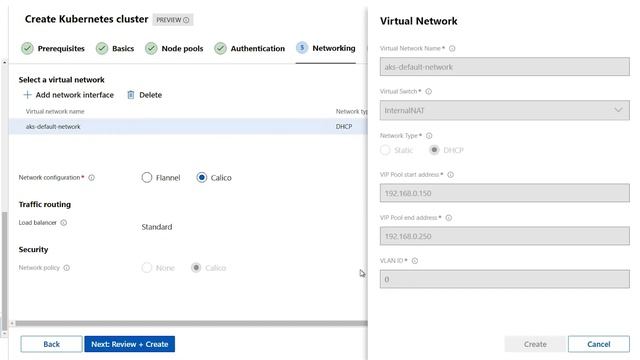Image resolution: width=640 pixels, height=360 pixels.
Task: Click the Create button in Virtual Network
Action: point(535,344)
